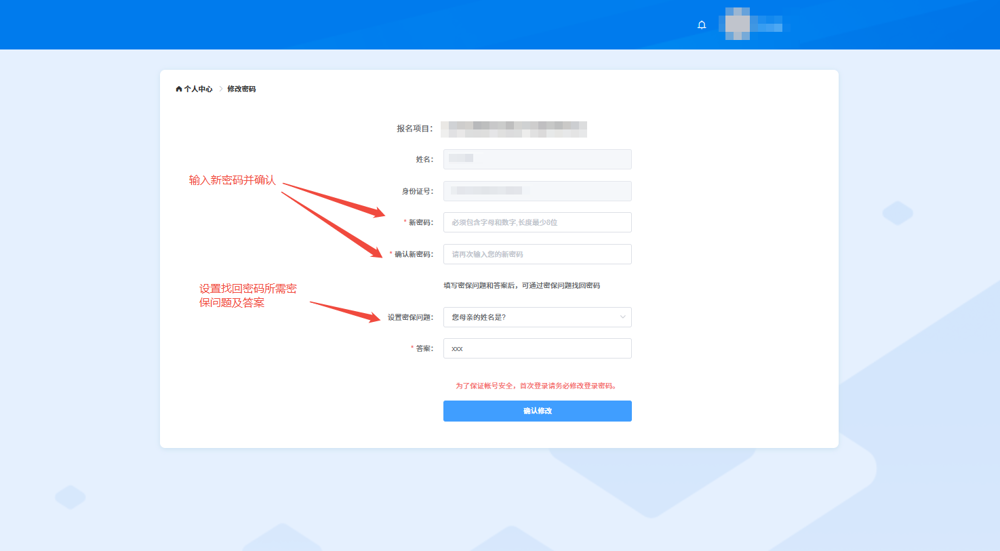The image size is (1000, 551).
Task: Click the disabled 姓名 field
Action: (537, 159)
